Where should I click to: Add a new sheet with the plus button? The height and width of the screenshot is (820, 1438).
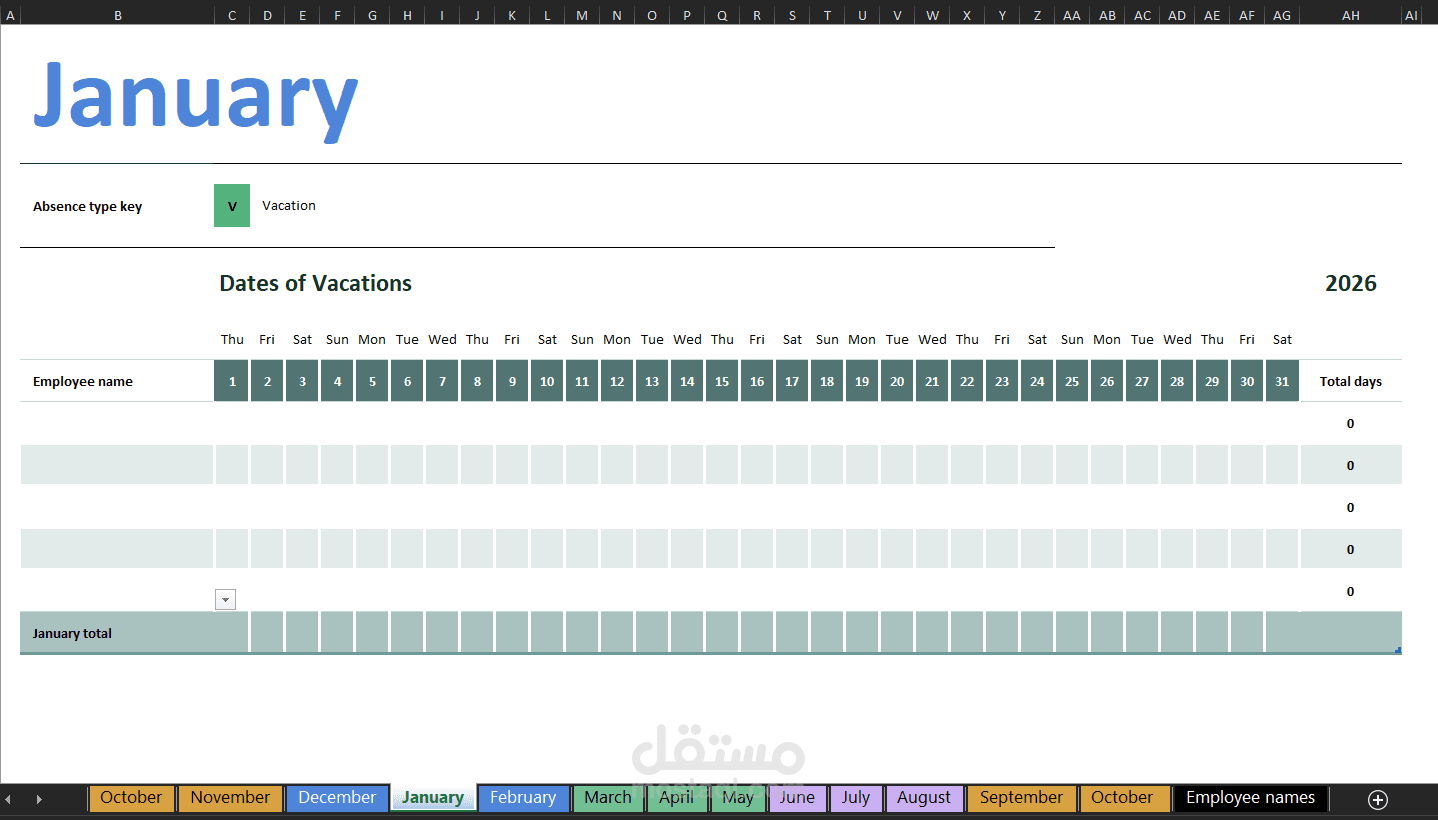[1378, 799]
